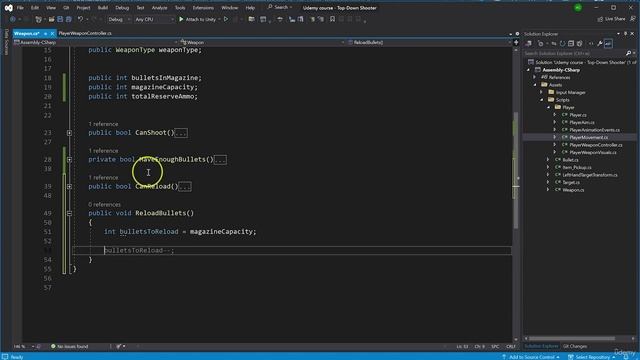Switch to the Git Changes tab

pyautogui.click(x=575, y=346)
